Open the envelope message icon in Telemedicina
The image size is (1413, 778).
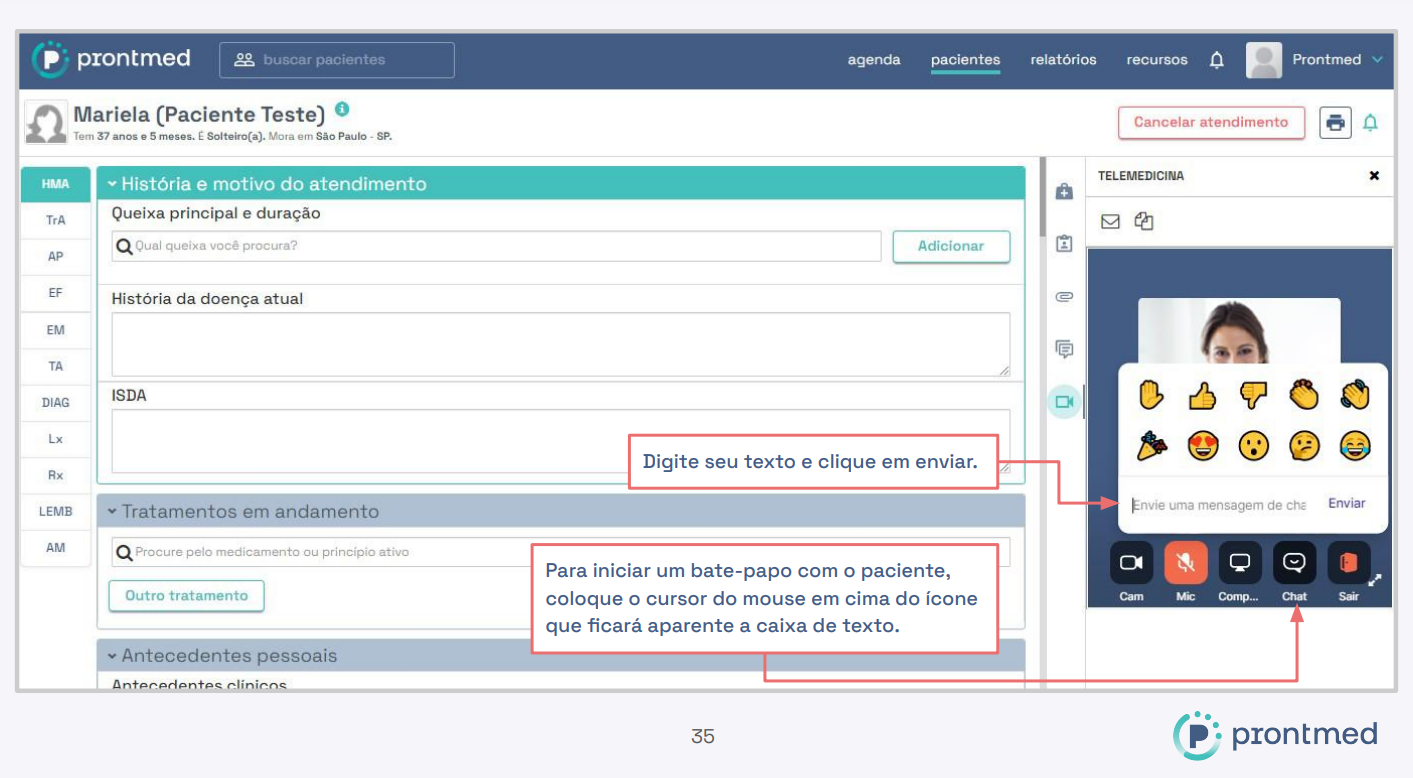(1110, 222)
